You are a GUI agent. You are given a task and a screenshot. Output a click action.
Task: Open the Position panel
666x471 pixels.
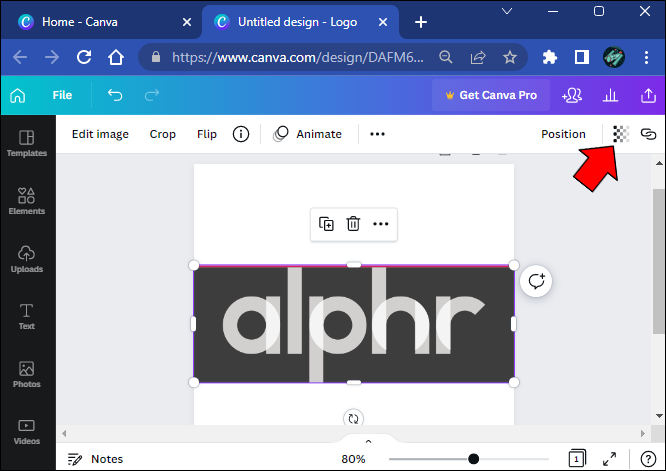pos(563,134)
